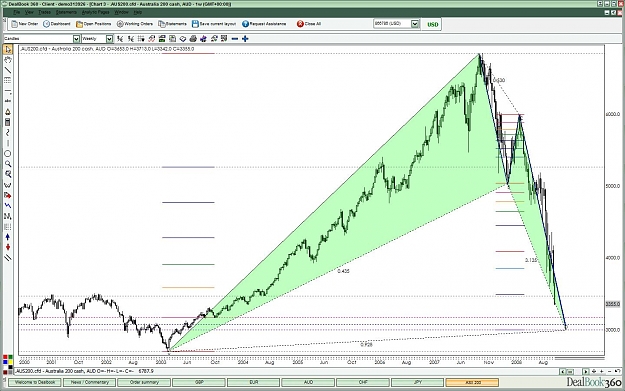Switch to News / Commentary tab

(x=90, y=382)
